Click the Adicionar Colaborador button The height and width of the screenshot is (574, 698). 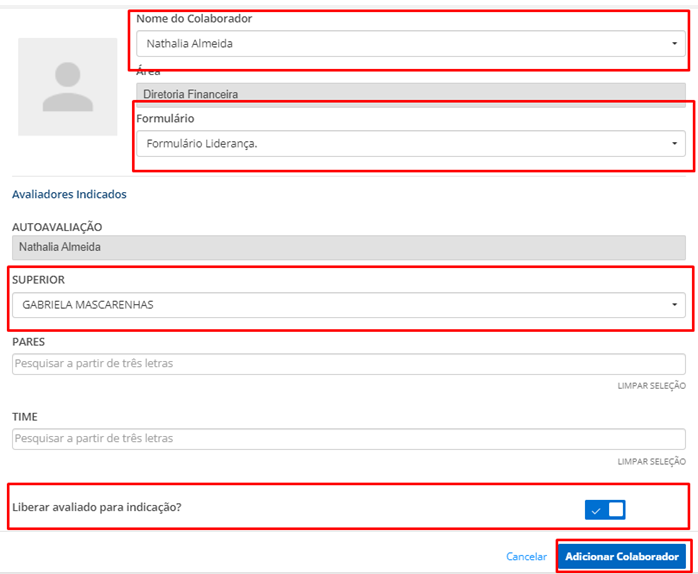click(621, 556)
